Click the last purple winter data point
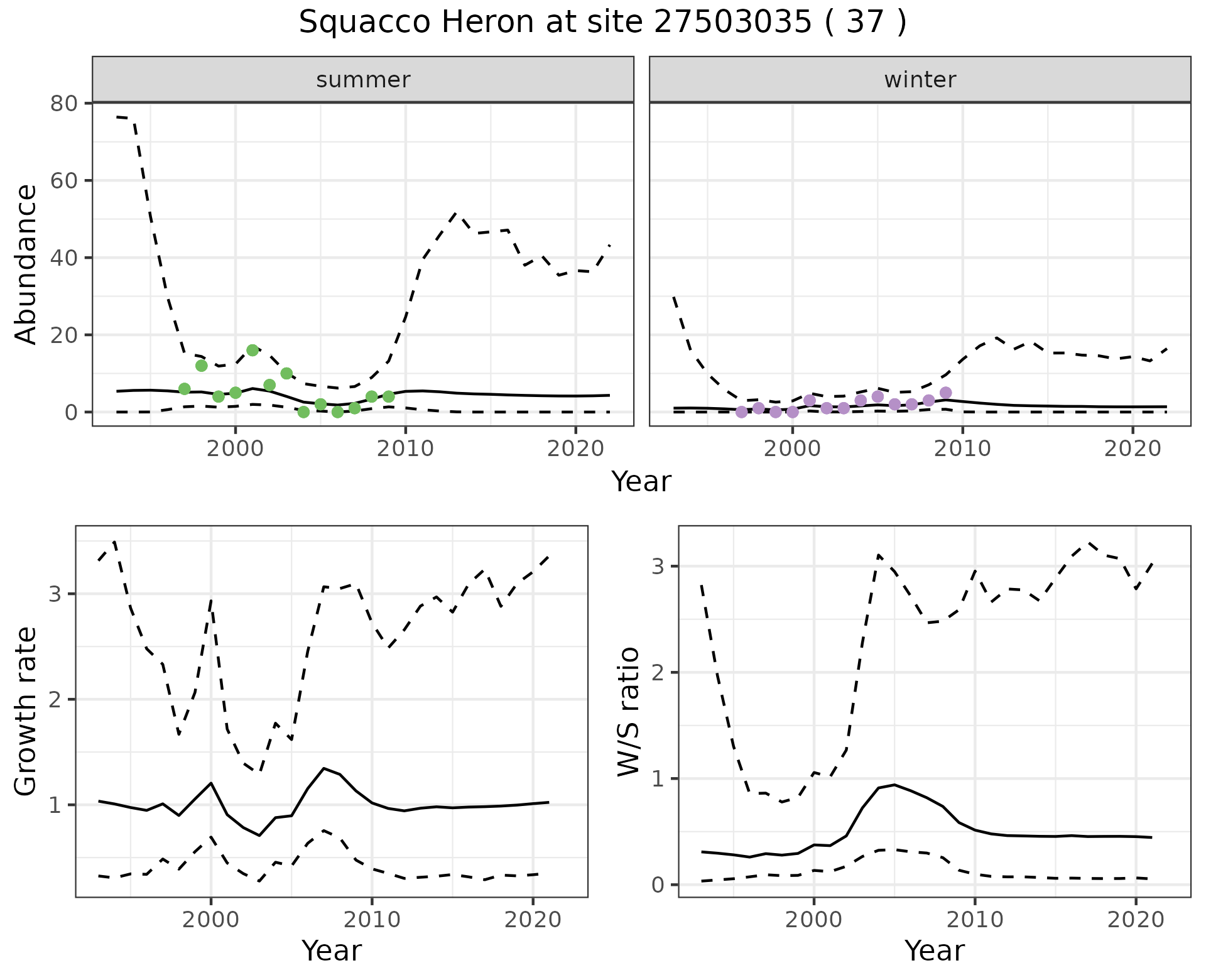Viewport: 1206px width, 980px height. [946, 393]
